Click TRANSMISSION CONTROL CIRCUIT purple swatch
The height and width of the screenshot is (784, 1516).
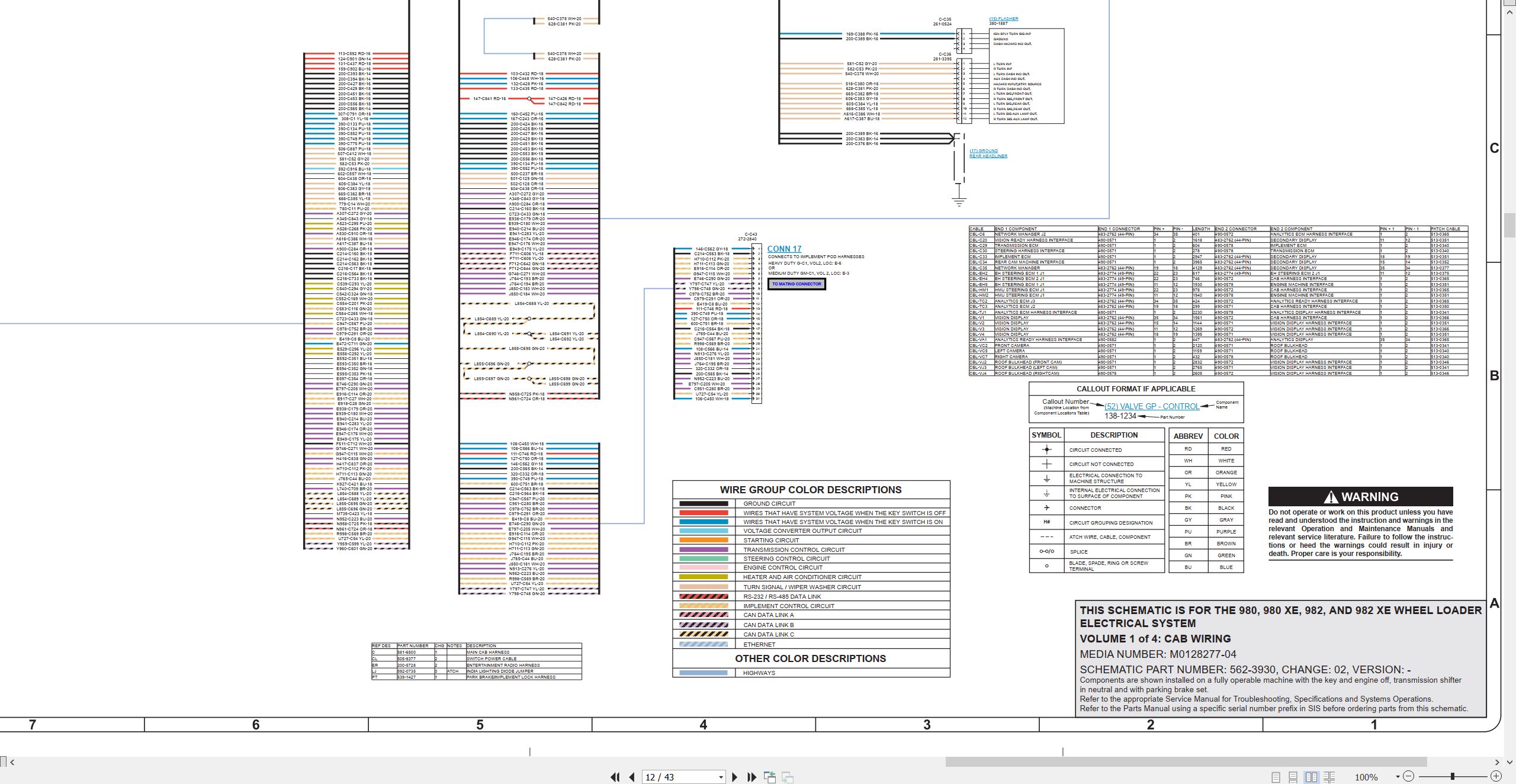(704, 550)
